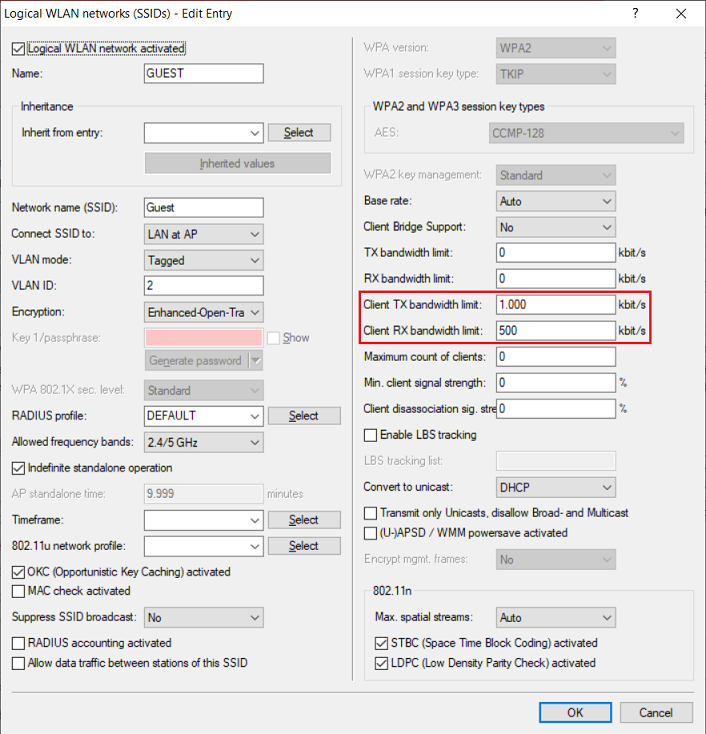Click the help question mark icon
The height and width of the screenshot is (734, 706).
coord(636,13)
